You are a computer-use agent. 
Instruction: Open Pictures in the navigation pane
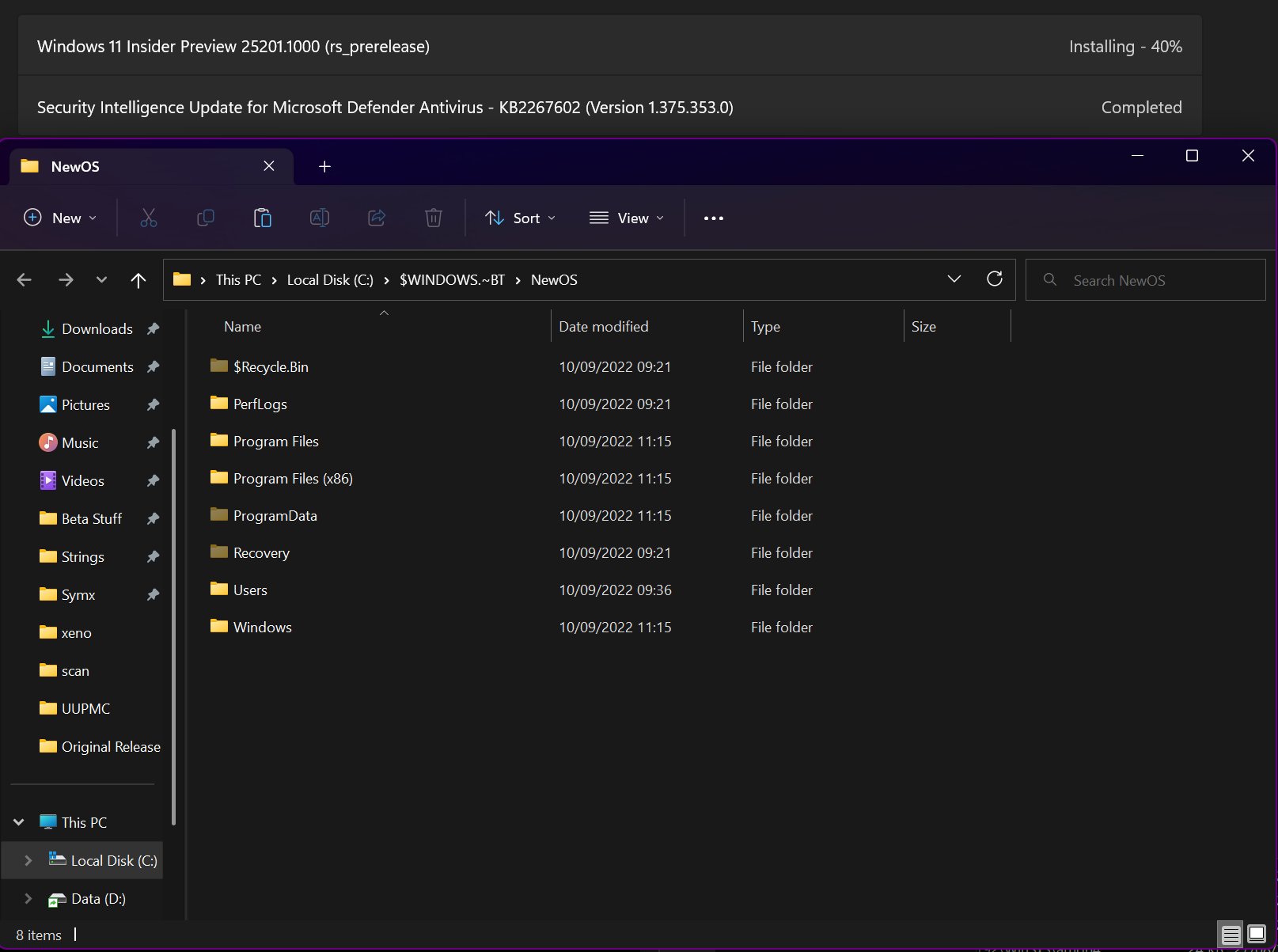click(x=85, y=405)
